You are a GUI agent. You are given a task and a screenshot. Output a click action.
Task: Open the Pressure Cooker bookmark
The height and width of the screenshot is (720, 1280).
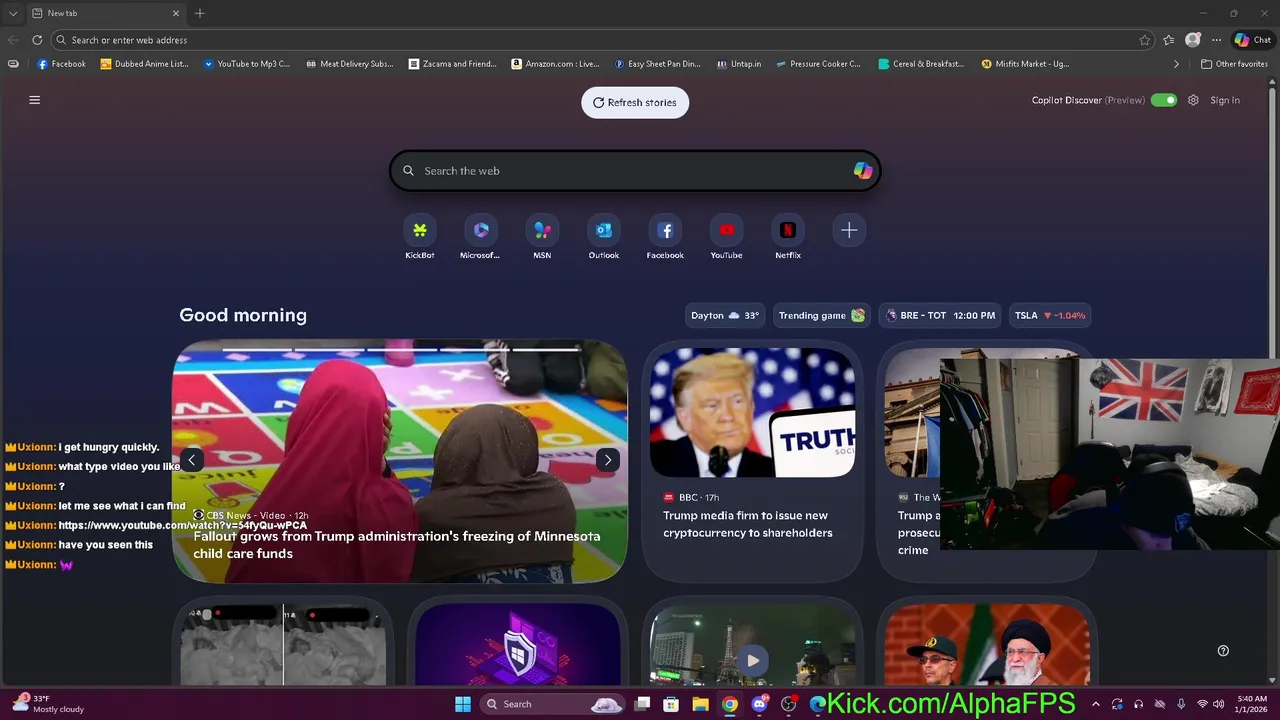pos(818,64)
